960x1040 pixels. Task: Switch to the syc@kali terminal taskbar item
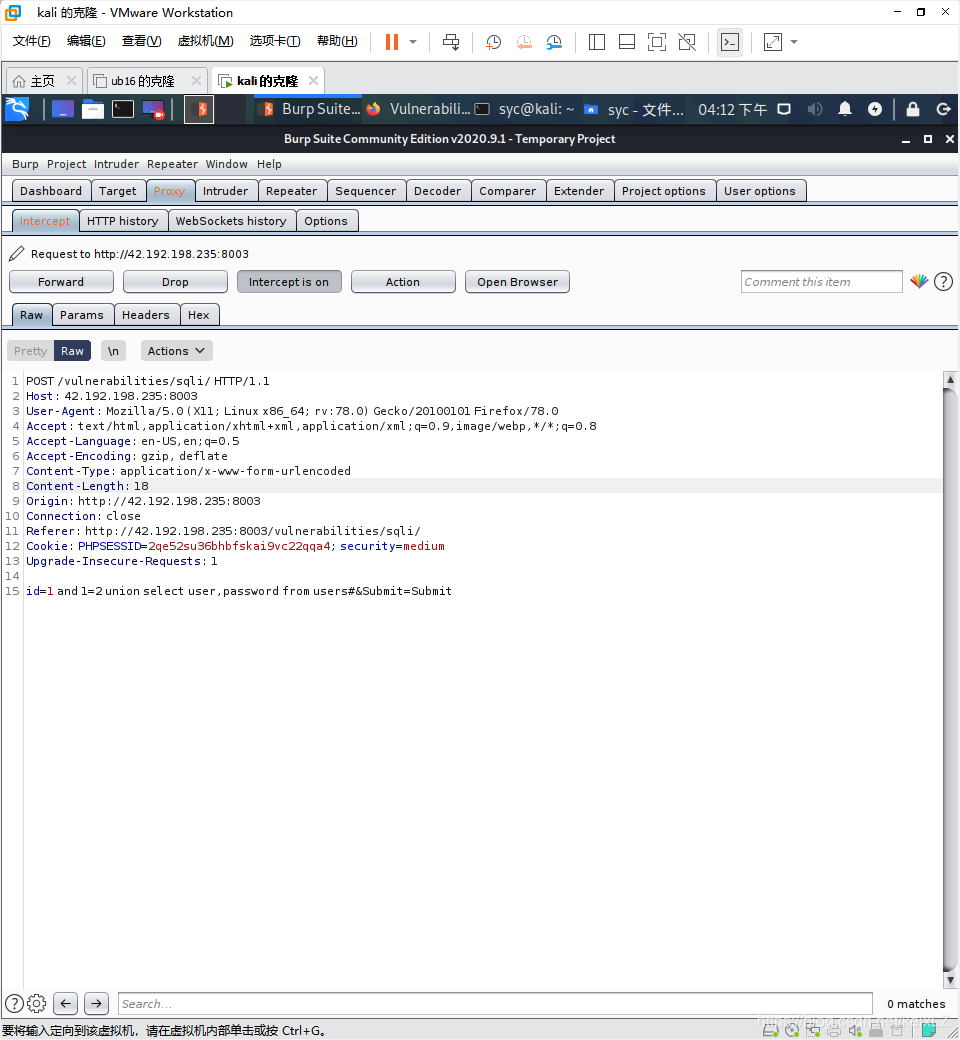(x=525, y=109)
